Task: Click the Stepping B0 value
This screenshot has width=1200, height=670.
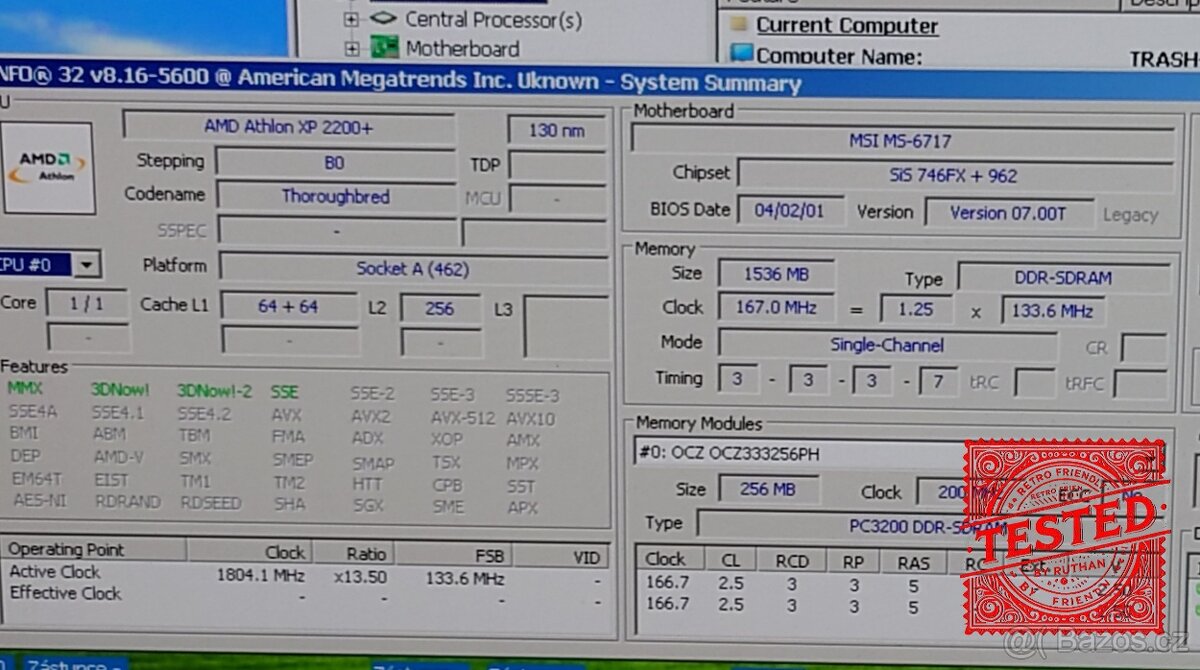Action: tap(334, 162)
